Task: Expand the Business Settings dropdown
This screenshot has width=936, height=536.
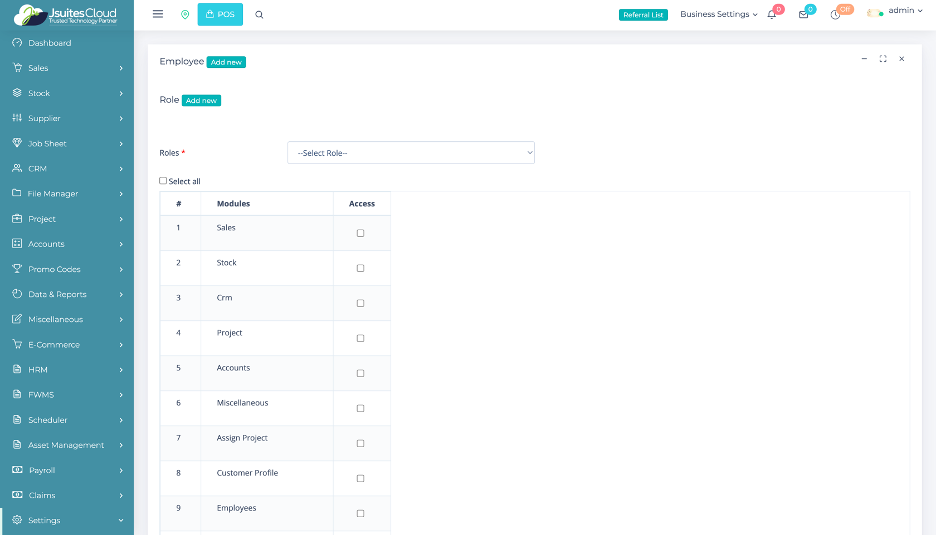Action: point(718,15)
